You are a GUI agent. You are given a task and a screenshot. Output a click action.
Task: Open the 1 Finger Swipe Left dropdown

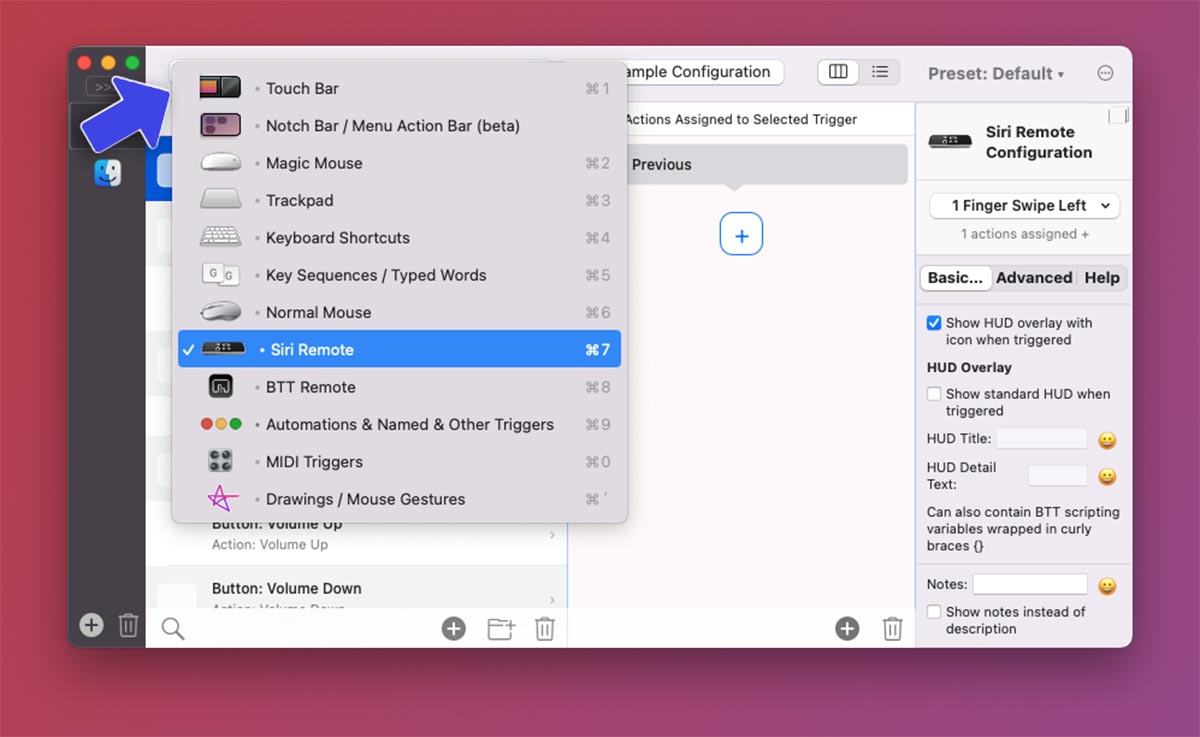pos(1024,206)
